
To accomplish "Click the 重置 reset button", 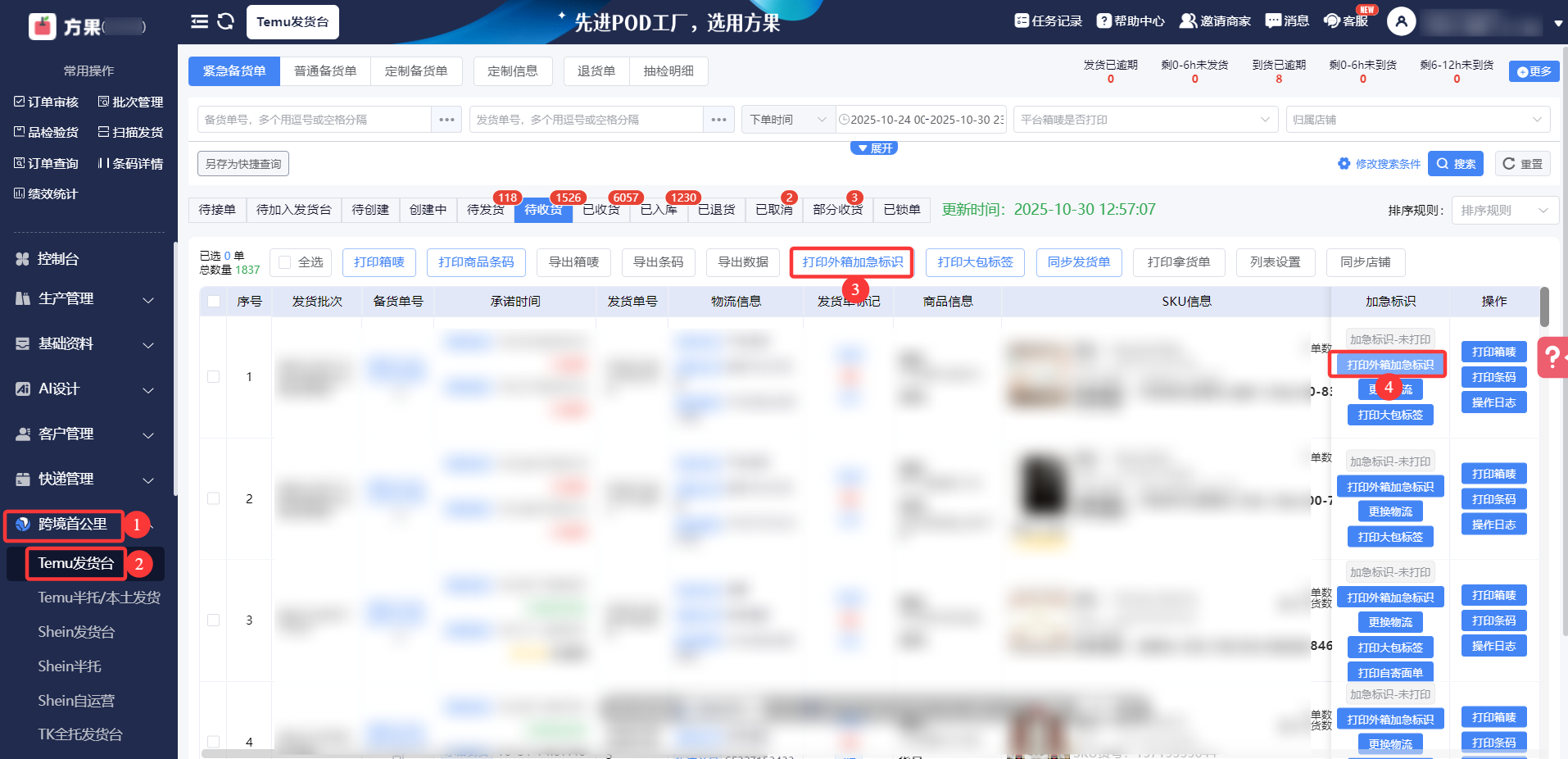I will [1523, 164].
